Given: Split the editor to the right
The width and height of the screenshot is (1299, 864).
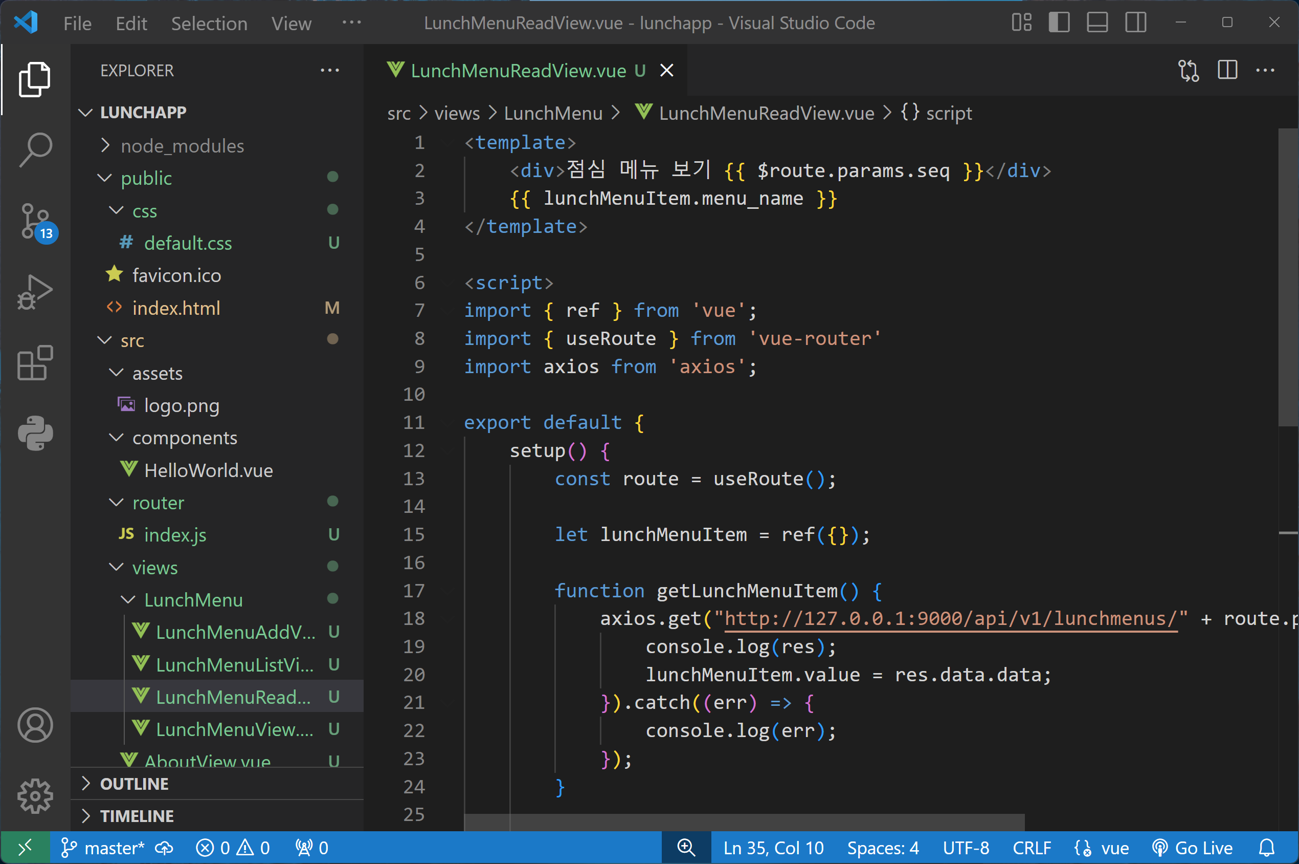Looking at the screenshot, I should (x=1227, y=70).
